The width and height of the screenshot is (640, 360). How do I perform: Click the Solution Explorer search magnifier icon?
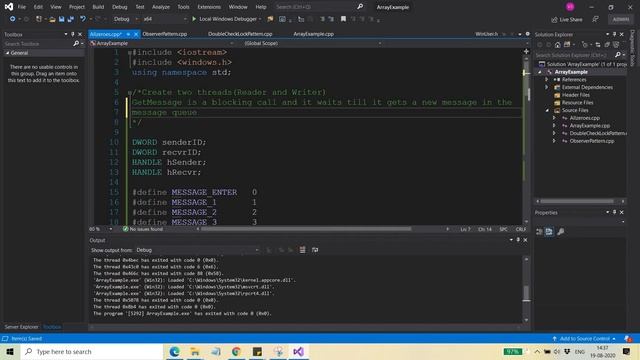[x=618, y=55]
